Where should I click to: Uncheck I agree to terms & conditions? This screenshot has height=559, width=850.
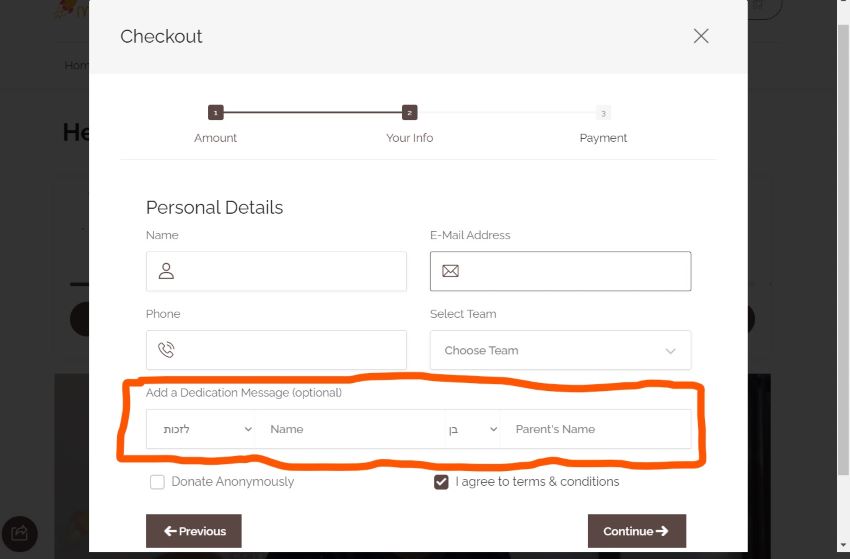[x=441, y=482]
